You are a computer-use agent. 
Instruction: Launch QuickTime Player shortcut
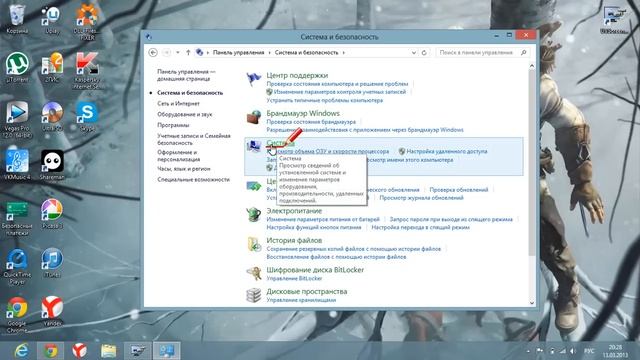(17, 266)
